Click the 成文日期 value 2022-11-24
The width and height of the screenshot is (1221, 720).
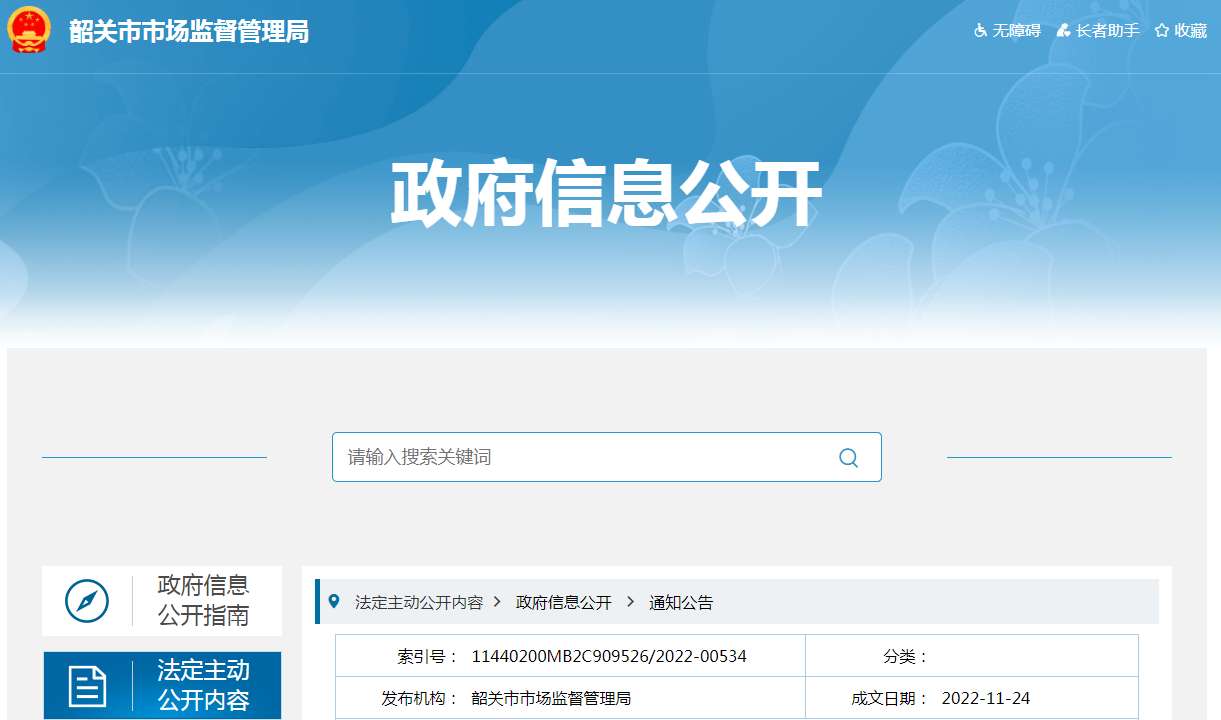pos(985,698)
